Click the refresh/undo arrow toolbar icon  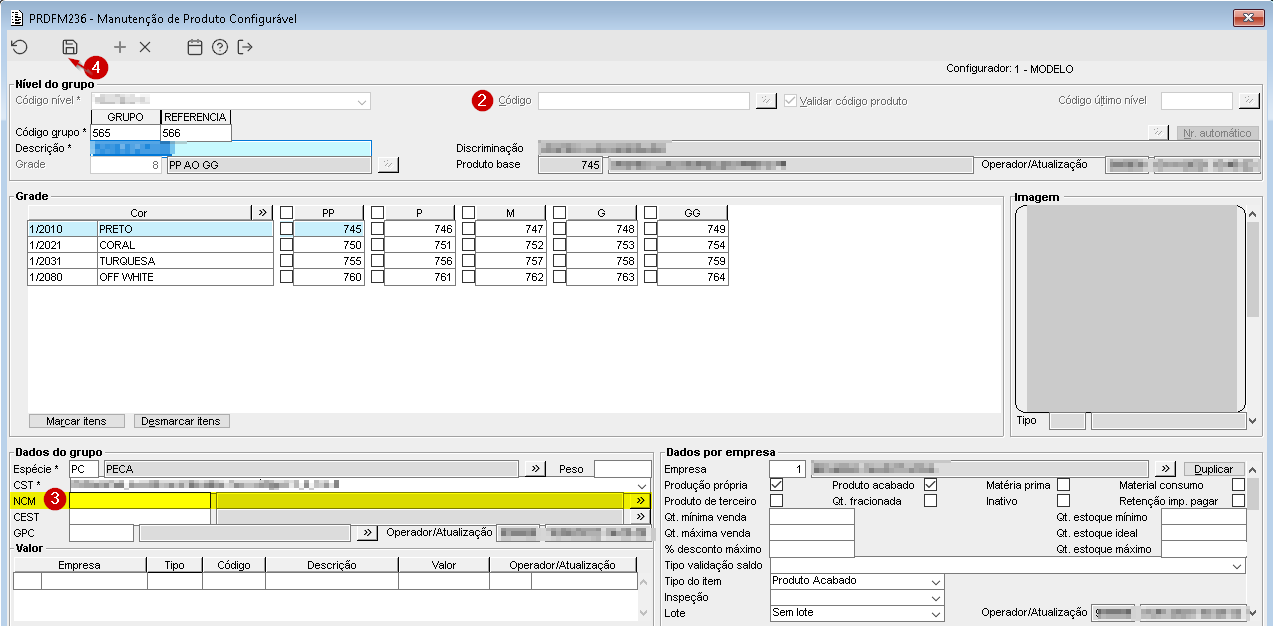(x=19, y=47)
